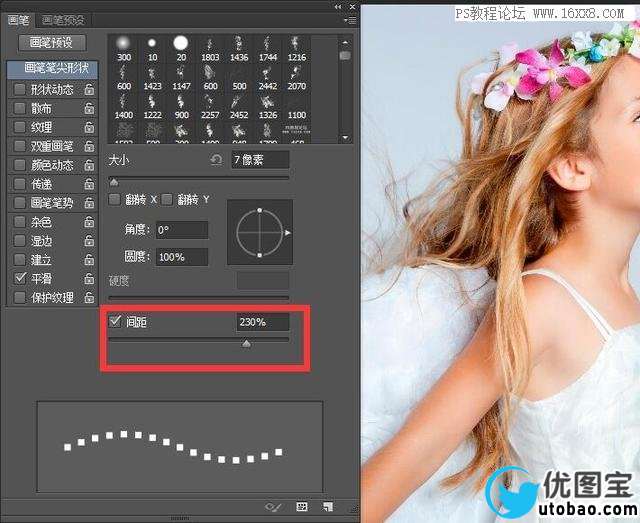
Task: Enable the 翻转 Y checkbox
Action: point(167,199)
